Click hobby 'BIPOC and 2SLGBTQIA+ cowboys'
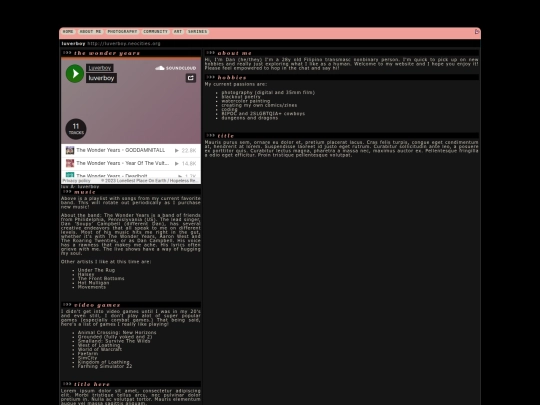 click(263, 113)
